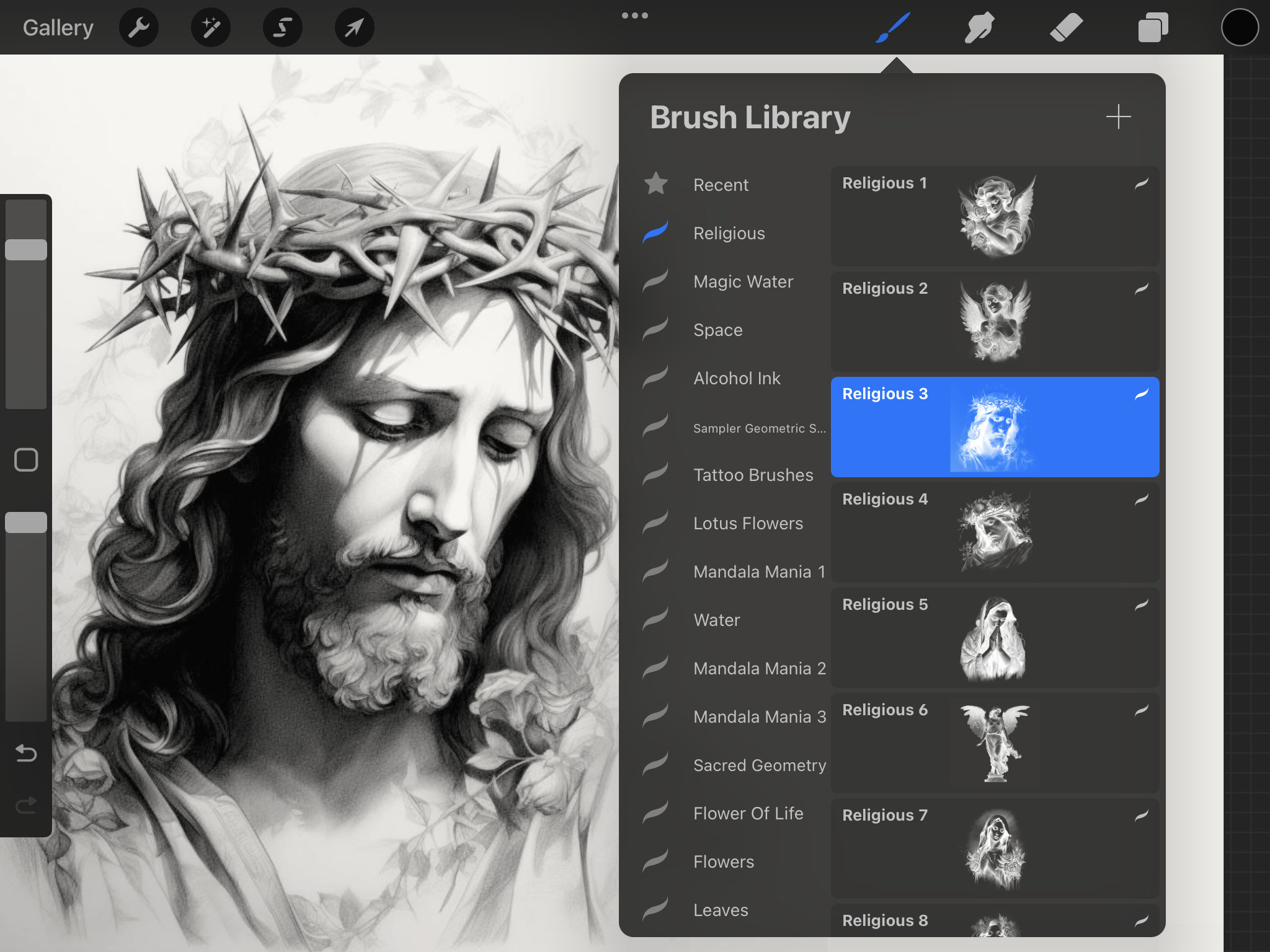The width and height of the screenshot is (1270, 952).
Task: Select the Religious 4 brush
Action: [x=995, y=532]
